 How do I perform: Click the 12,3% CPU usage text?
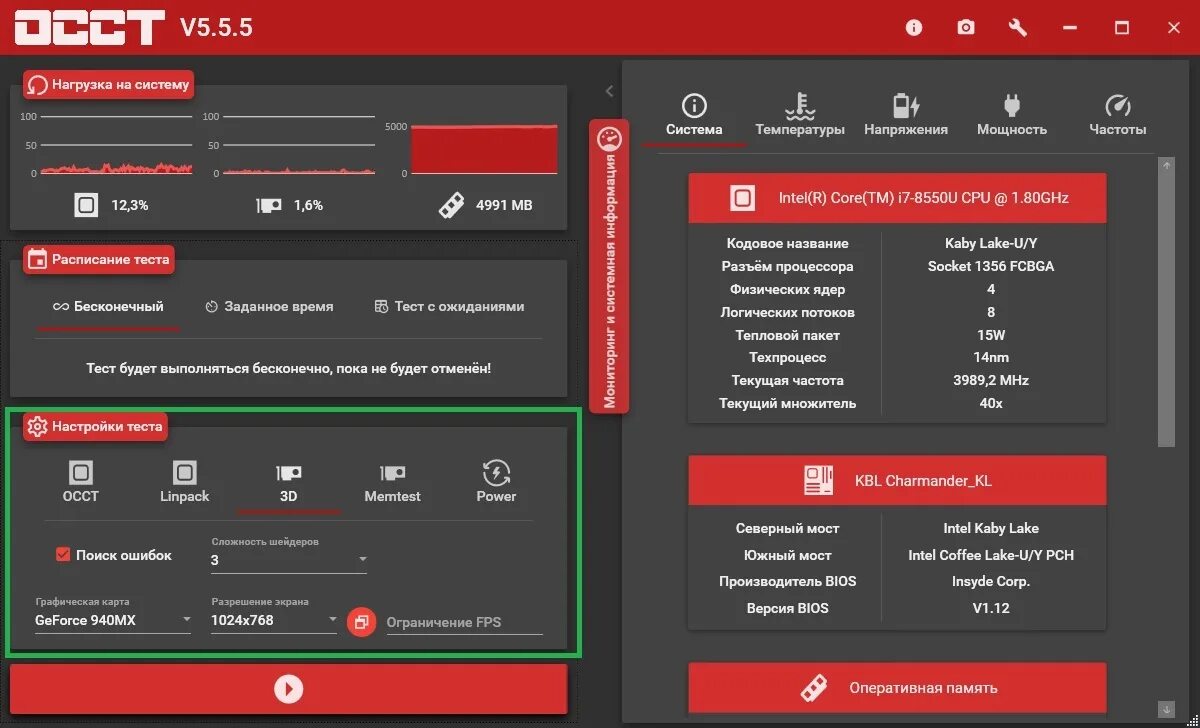pyautogui.click(x=130, y=205)
